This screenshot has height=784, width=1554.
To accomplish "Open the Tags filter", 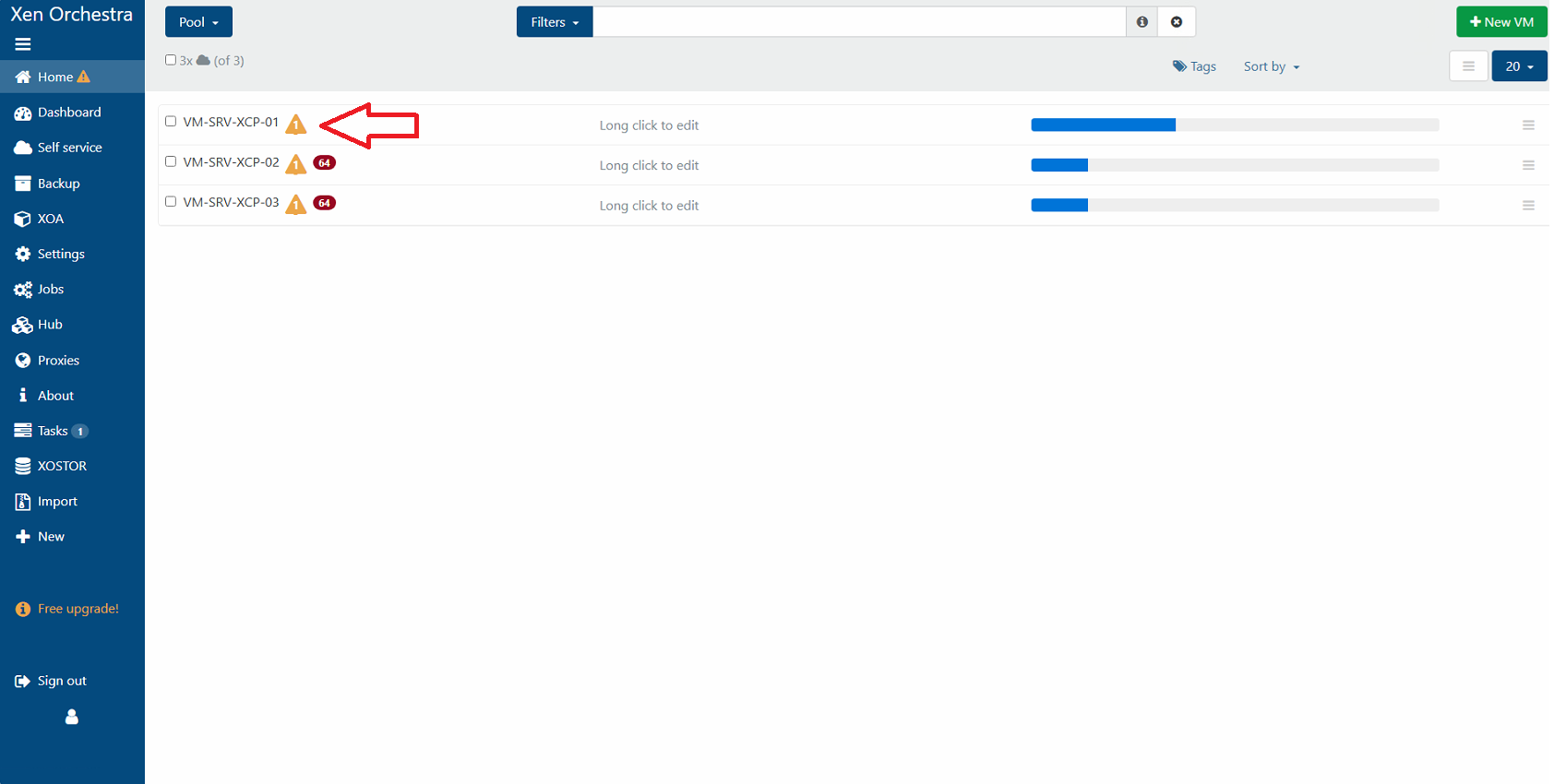I will [1194, 66].
